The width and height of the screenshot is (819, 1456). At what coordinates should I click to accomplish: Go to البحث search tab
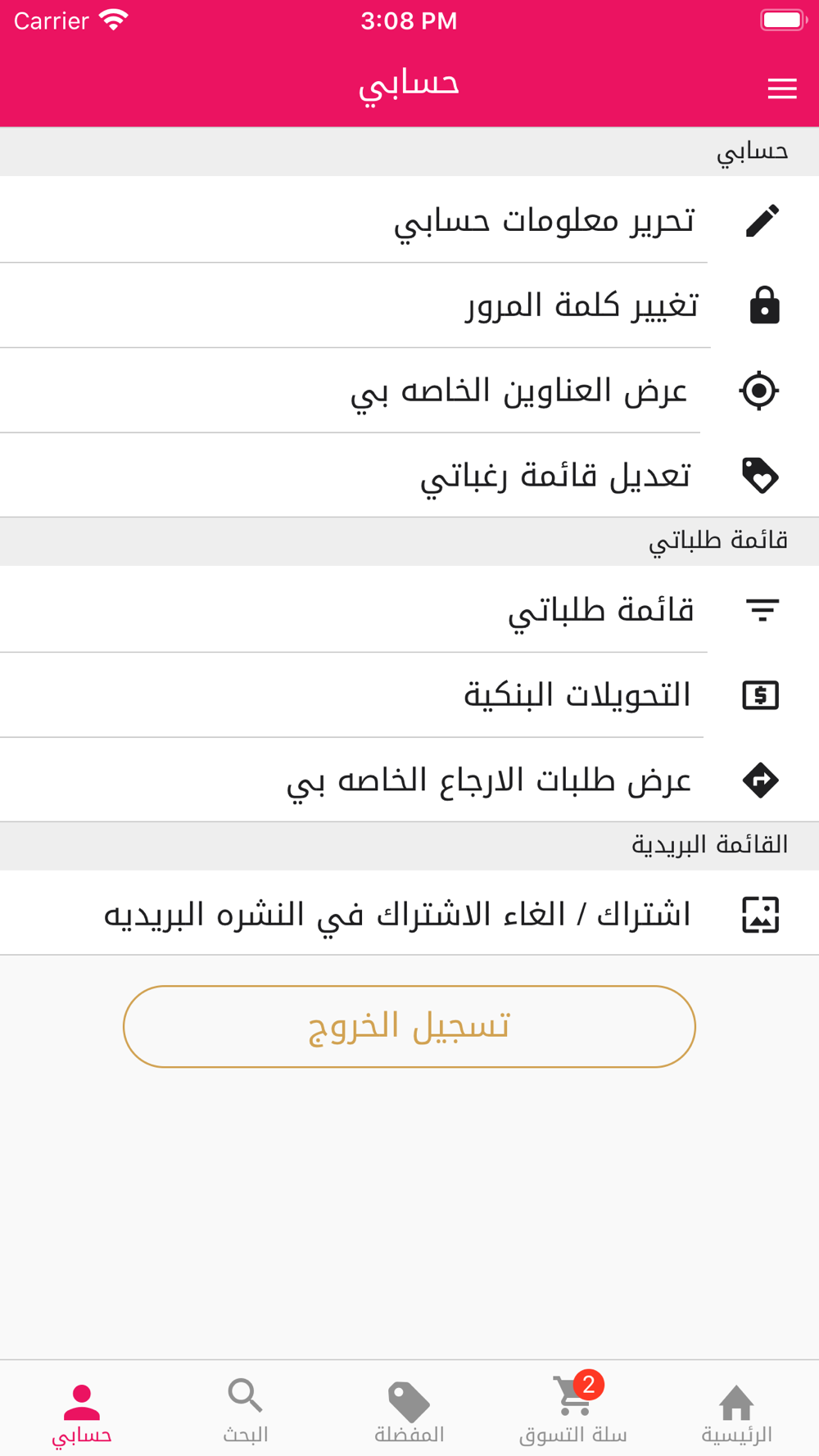pos(245,1413)
